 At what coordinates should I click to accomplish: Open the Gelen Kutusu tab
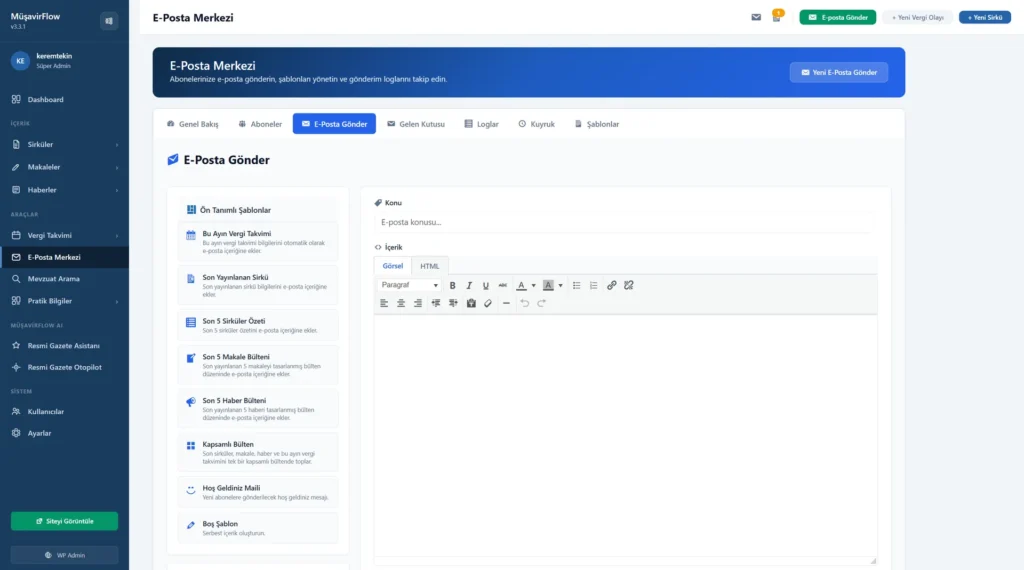pos(416,124)
